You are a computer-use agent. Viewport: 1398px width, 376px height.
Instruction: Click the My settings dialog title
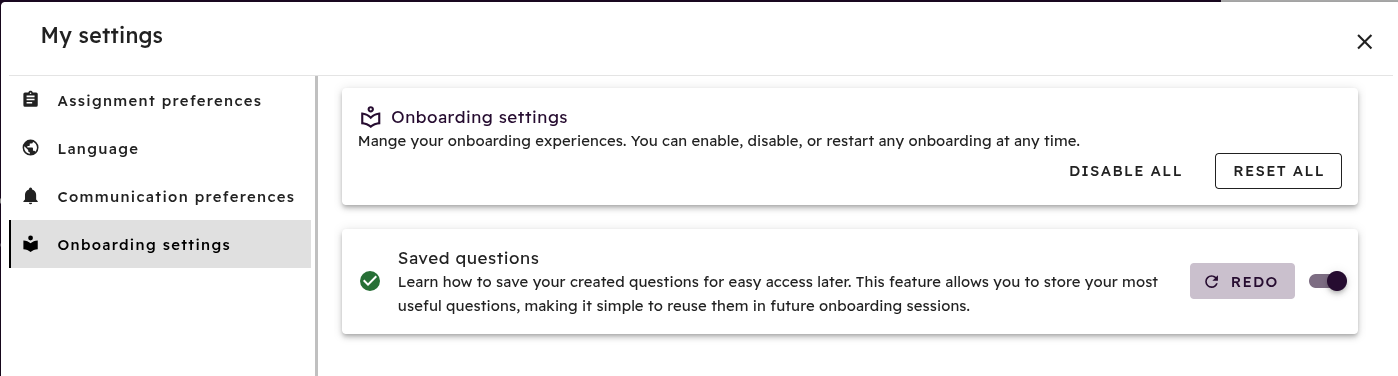(x=102, y=36)
